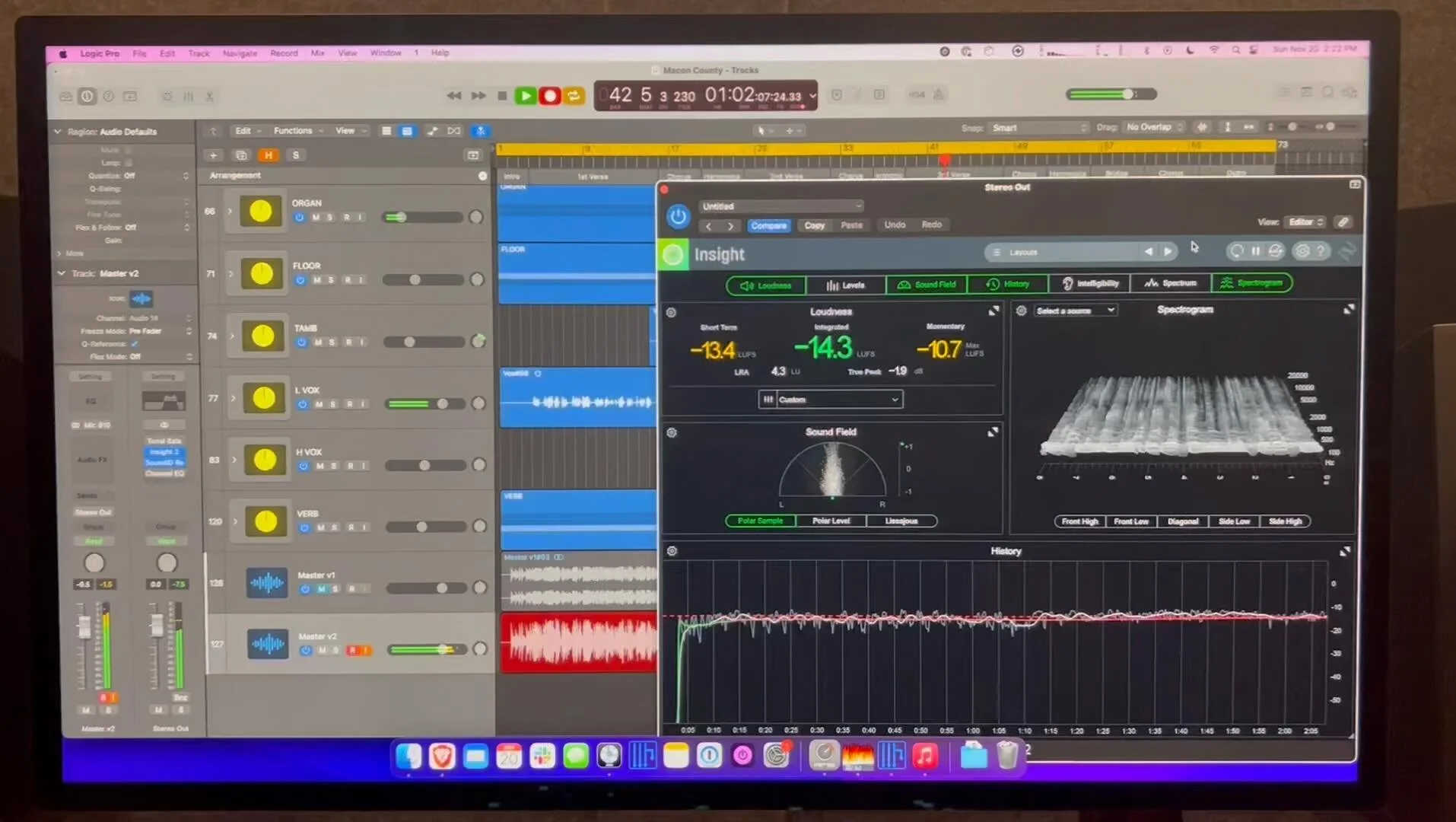This screenshot has width=1456, height=822.
Task: Toggle the Spectrogram module tab
Action: (1251, 282)
